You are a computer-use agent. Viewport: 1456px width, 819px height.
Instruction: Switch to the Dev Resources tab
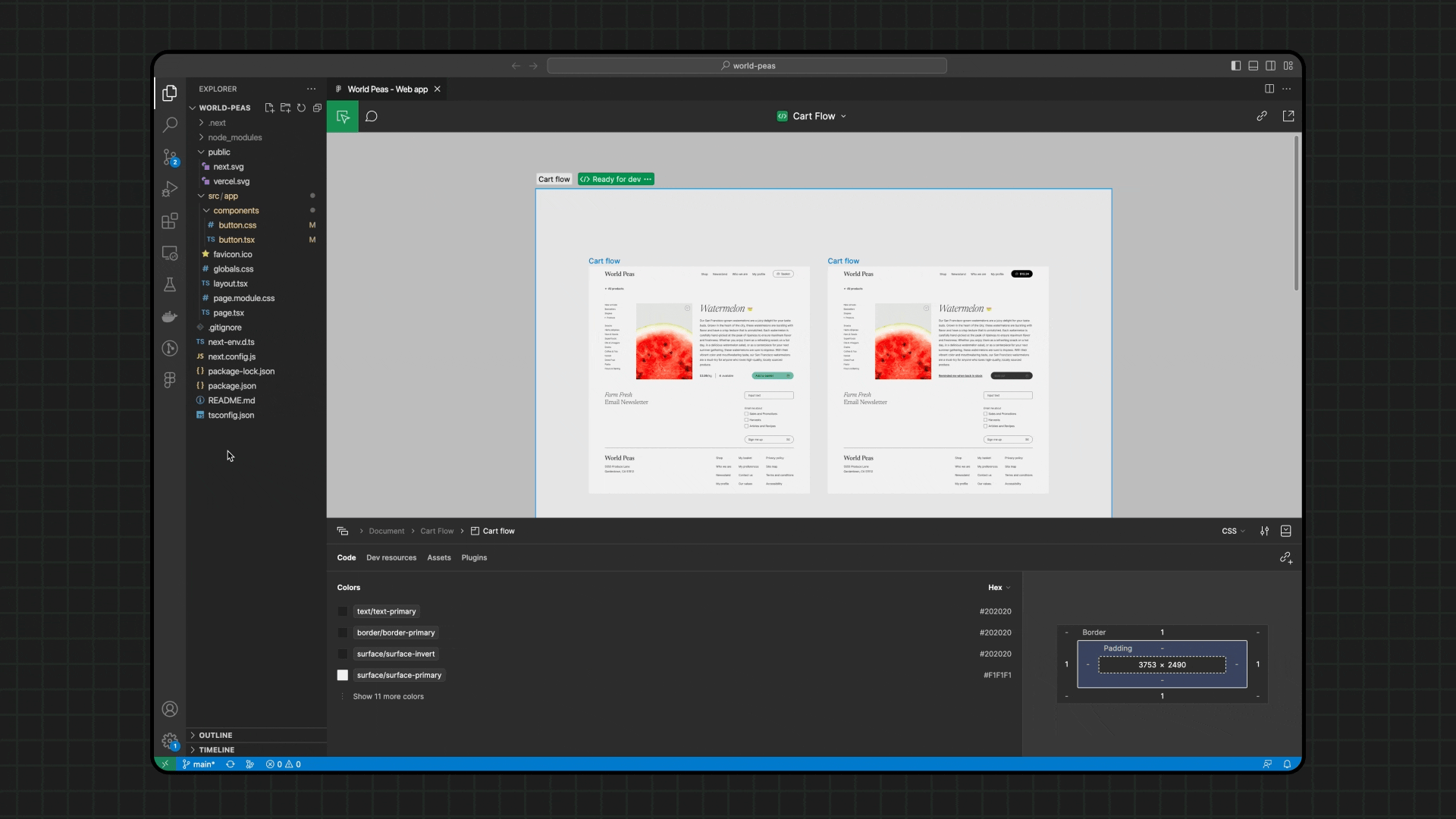tap(391, 557)
